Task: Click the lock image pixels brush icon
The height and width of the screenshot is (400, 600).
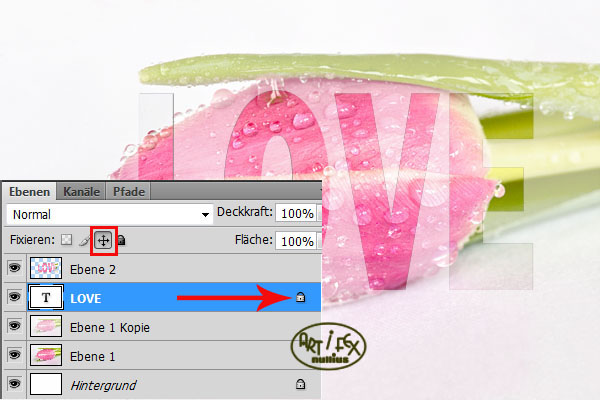Action: coord(84,240)
